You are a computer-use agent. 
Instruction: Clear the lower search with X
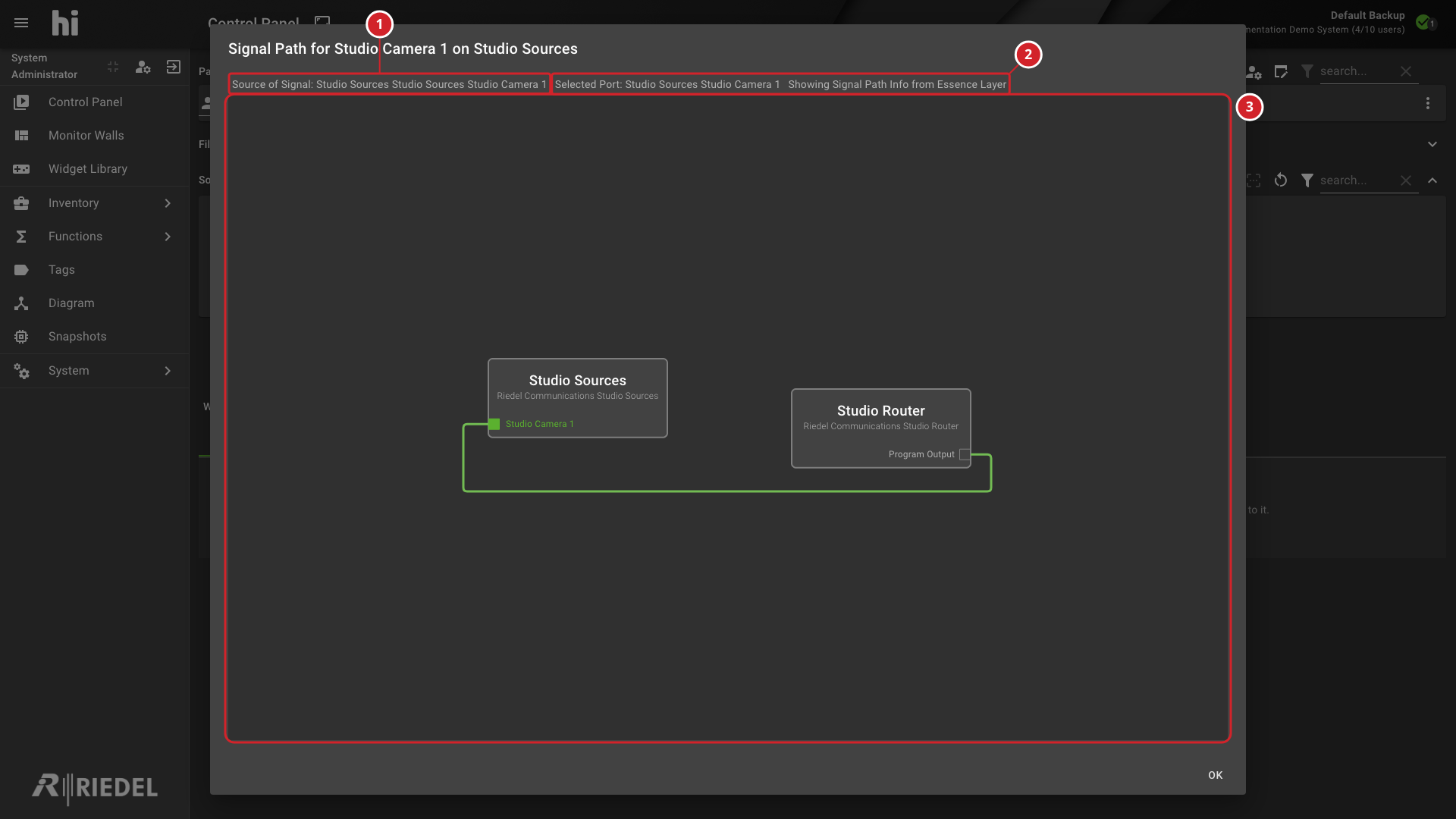coord(1406,180)
